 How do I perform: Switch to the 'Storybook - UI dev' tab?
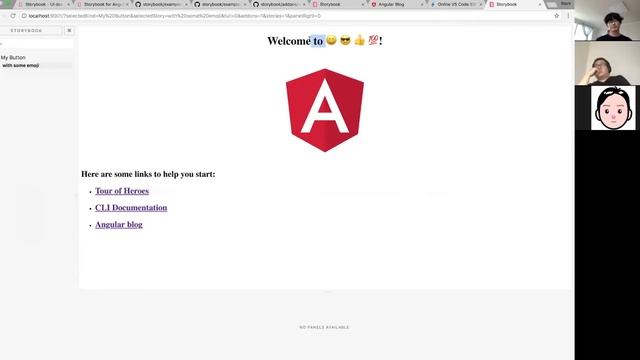point(43,4)
